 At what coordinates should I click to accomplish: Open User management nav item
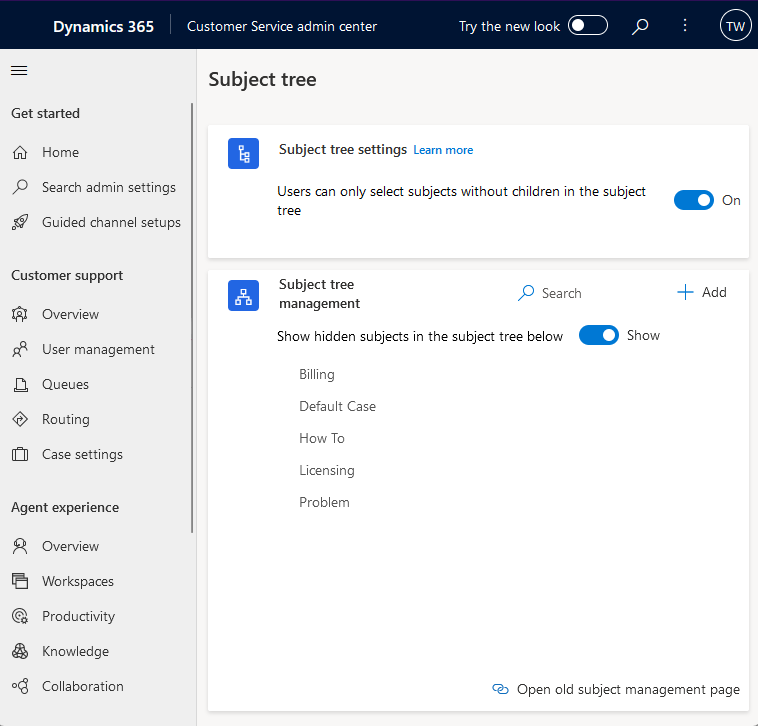tap(96, 349)
